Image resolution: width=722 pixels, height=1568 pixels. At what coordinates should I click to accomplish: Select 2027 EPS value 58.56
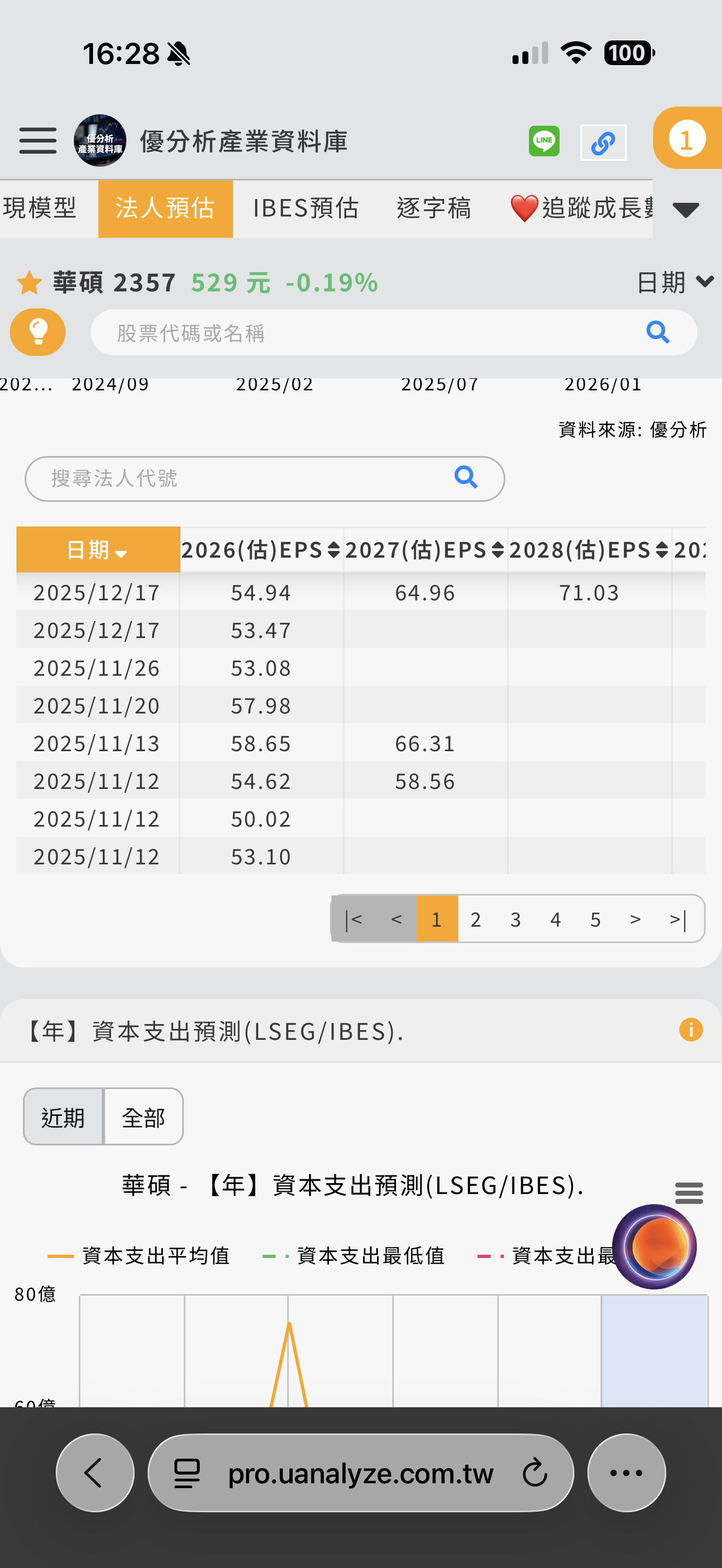(x=425, y=781)
